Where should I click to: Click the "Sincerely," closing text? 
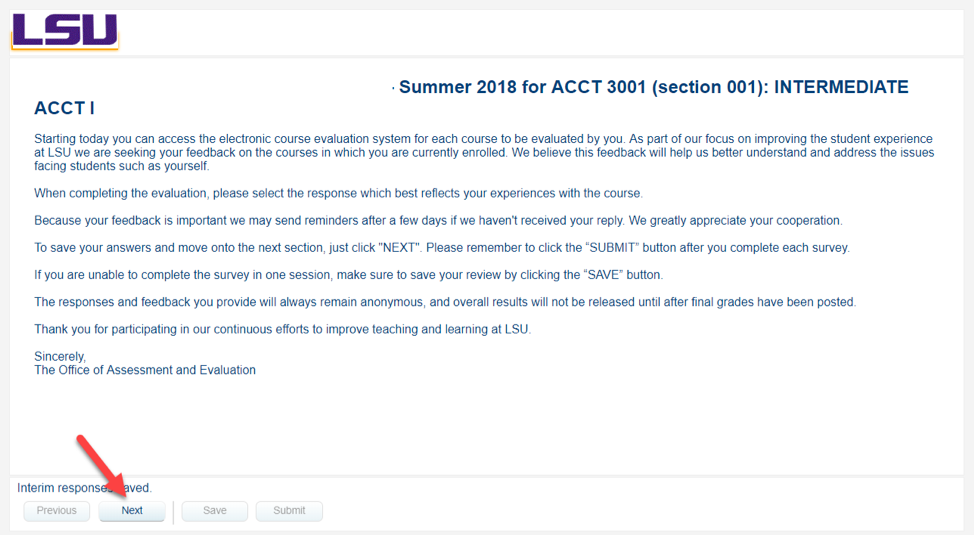tap(60, 356)
